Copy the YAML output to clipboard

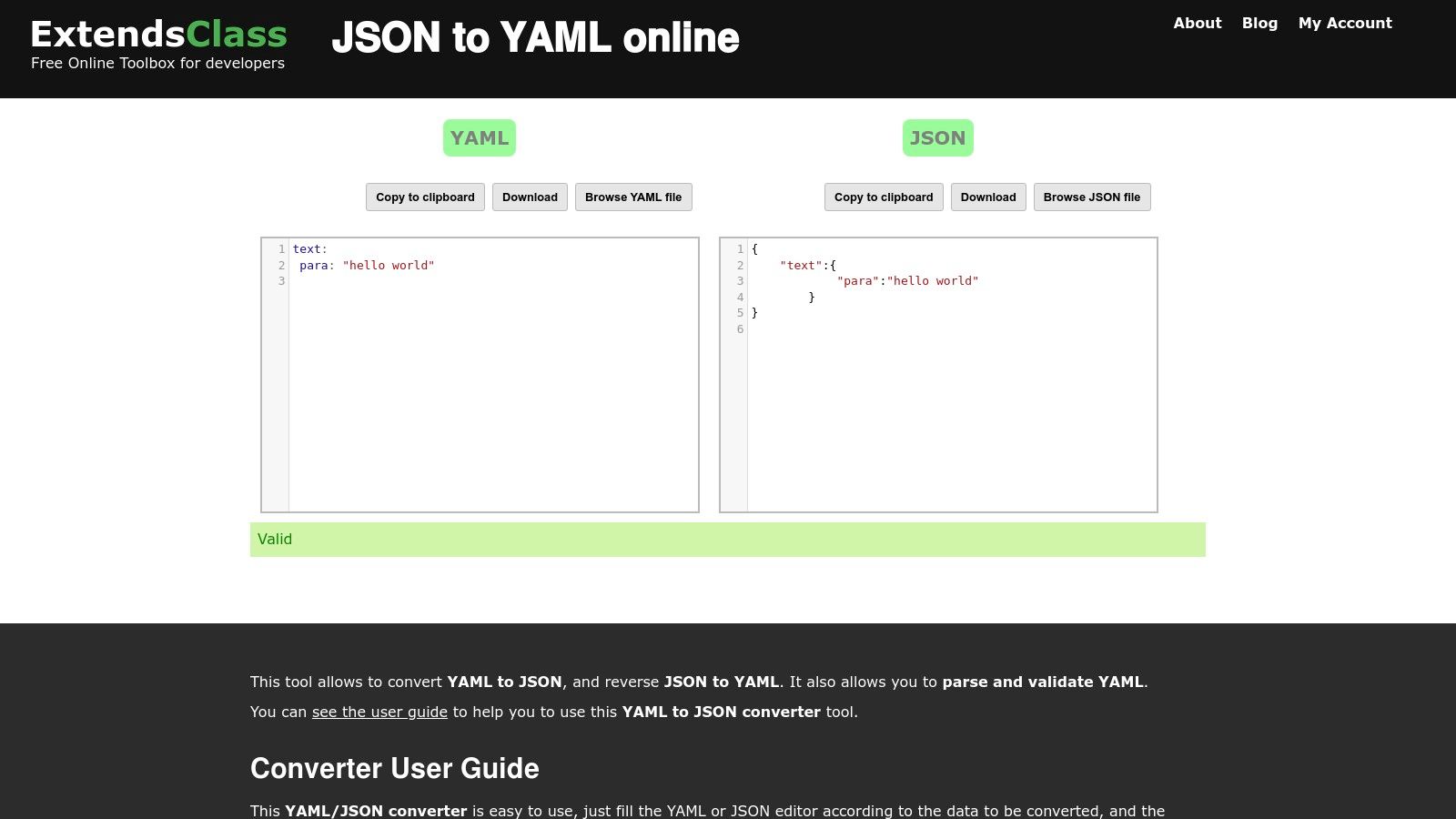point(425,197)
